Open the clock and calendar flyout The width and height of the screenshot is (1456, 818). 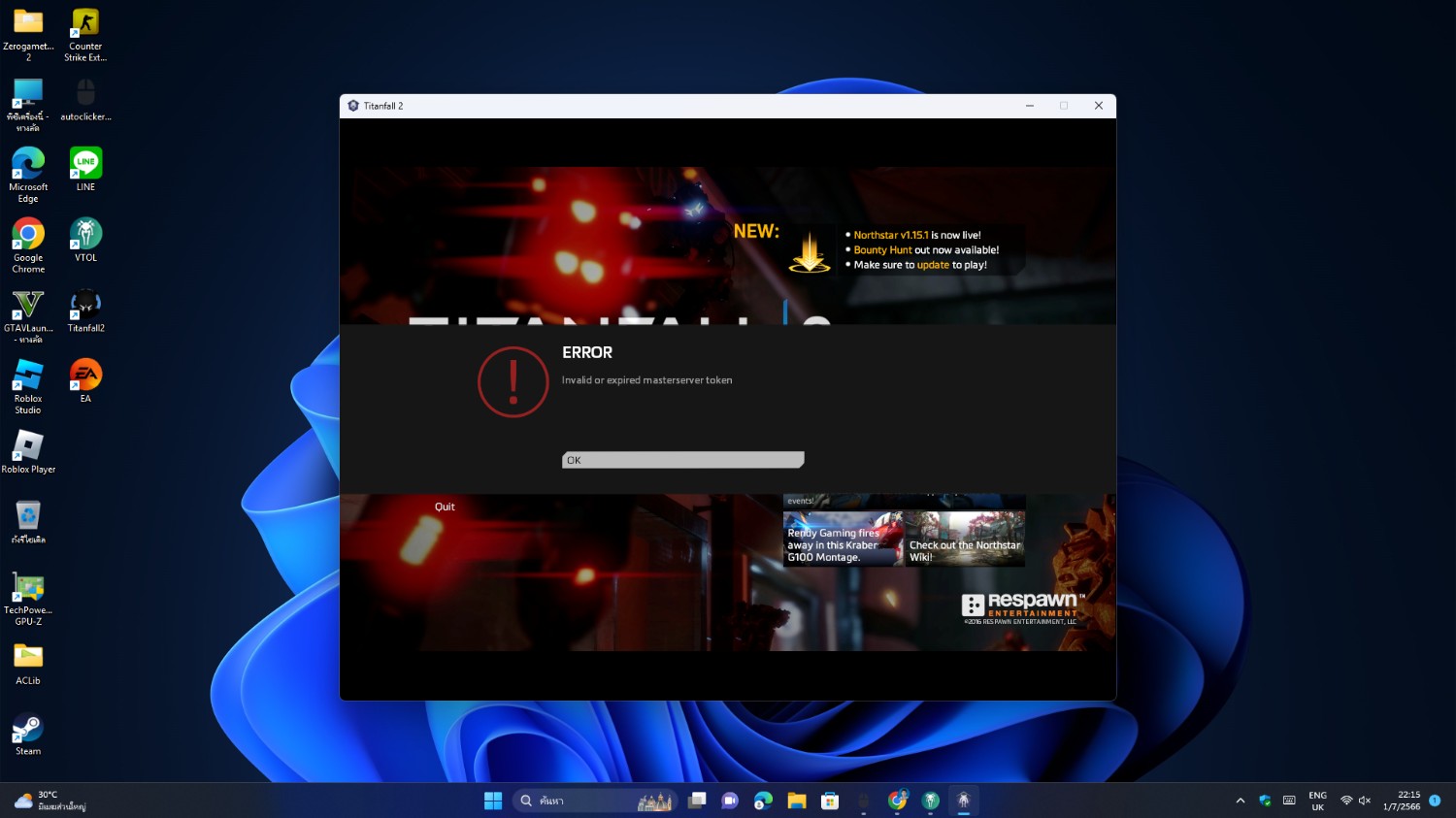1402,801
